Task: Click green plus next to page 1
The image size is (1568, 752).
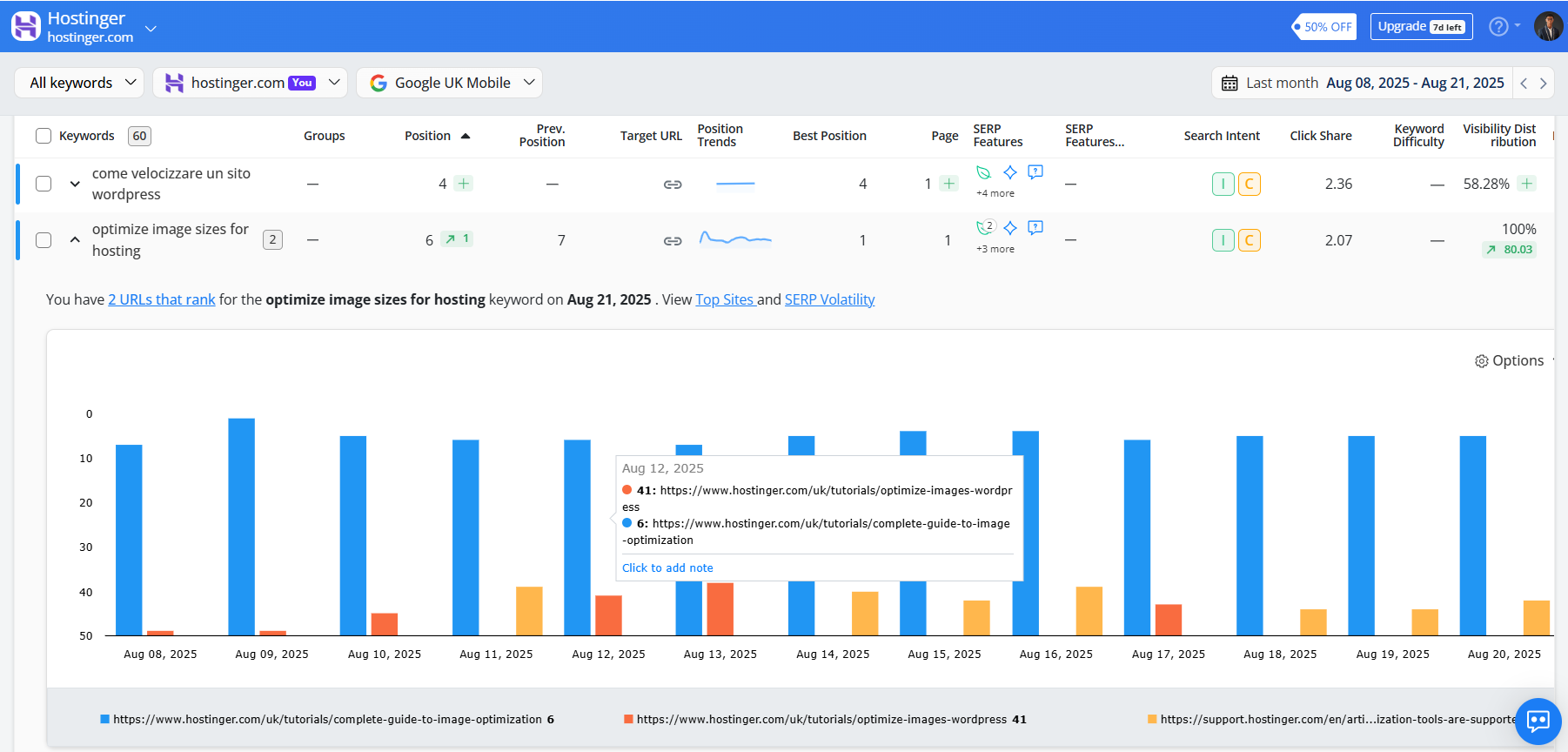Action: pyautogui.click(x=949, y=184)
